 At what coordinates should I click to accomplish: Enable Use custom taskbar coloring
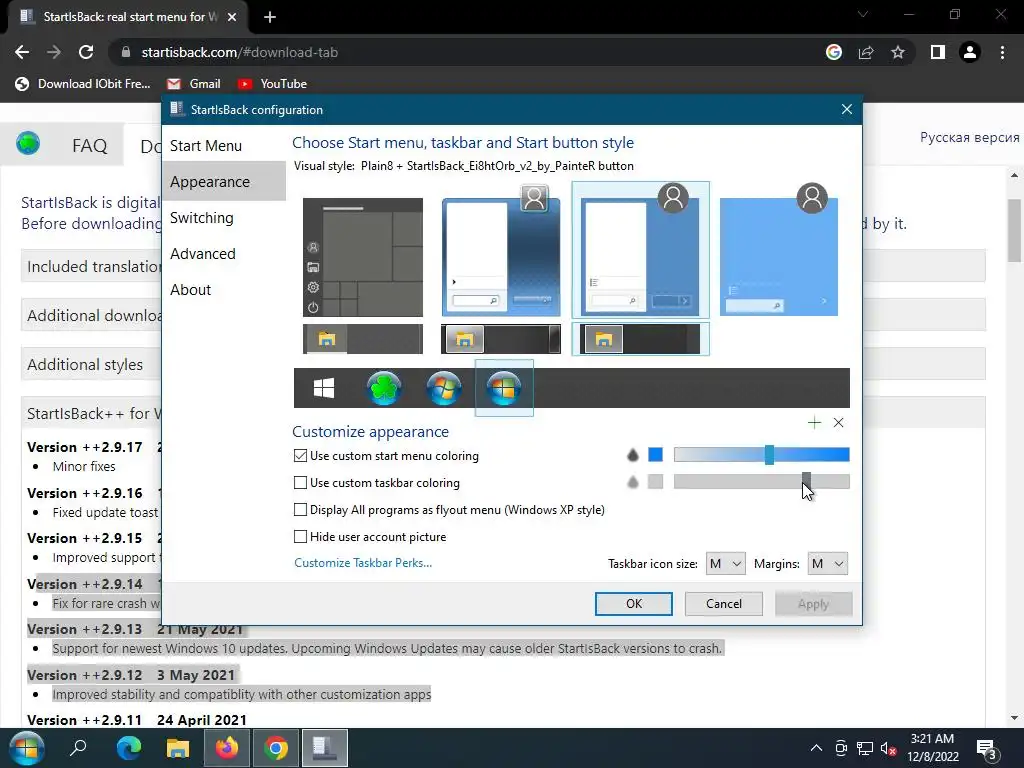coord(300,483)
